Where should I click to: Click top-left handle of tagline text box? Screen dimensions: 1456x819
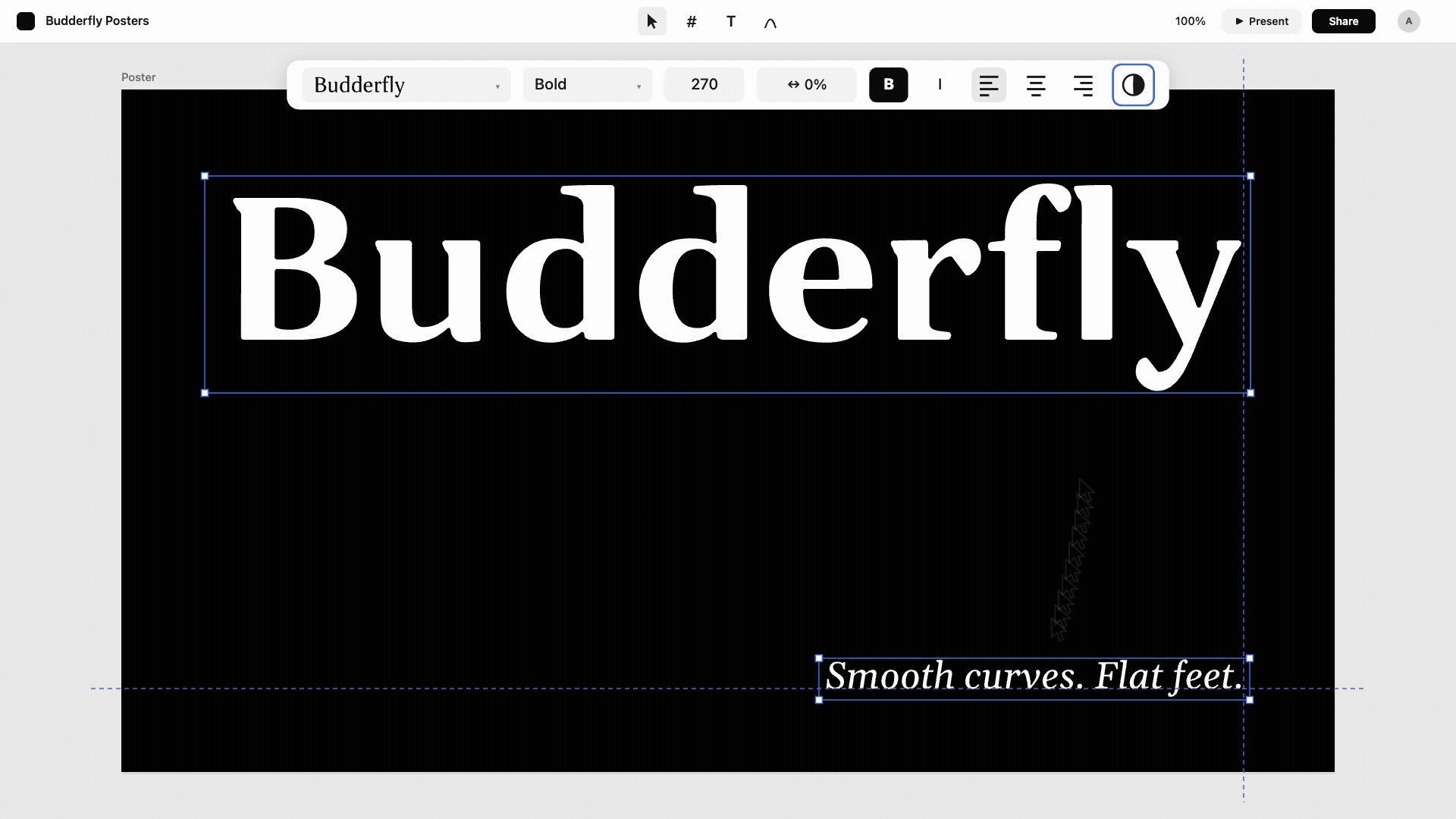tap(819, 658)
